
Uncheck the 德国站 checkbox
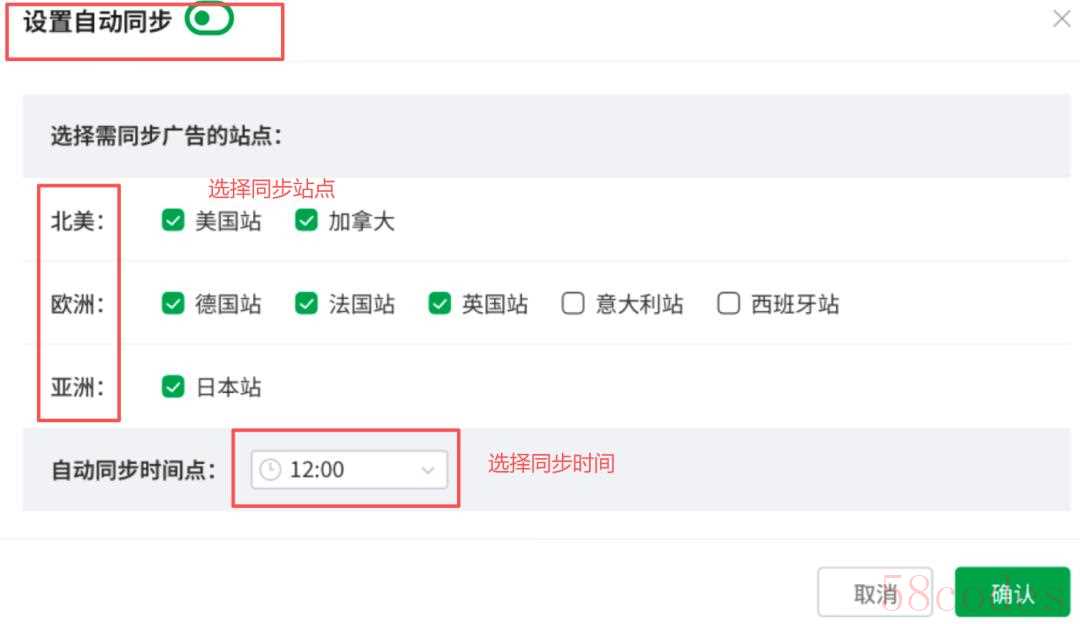(173, 304)
